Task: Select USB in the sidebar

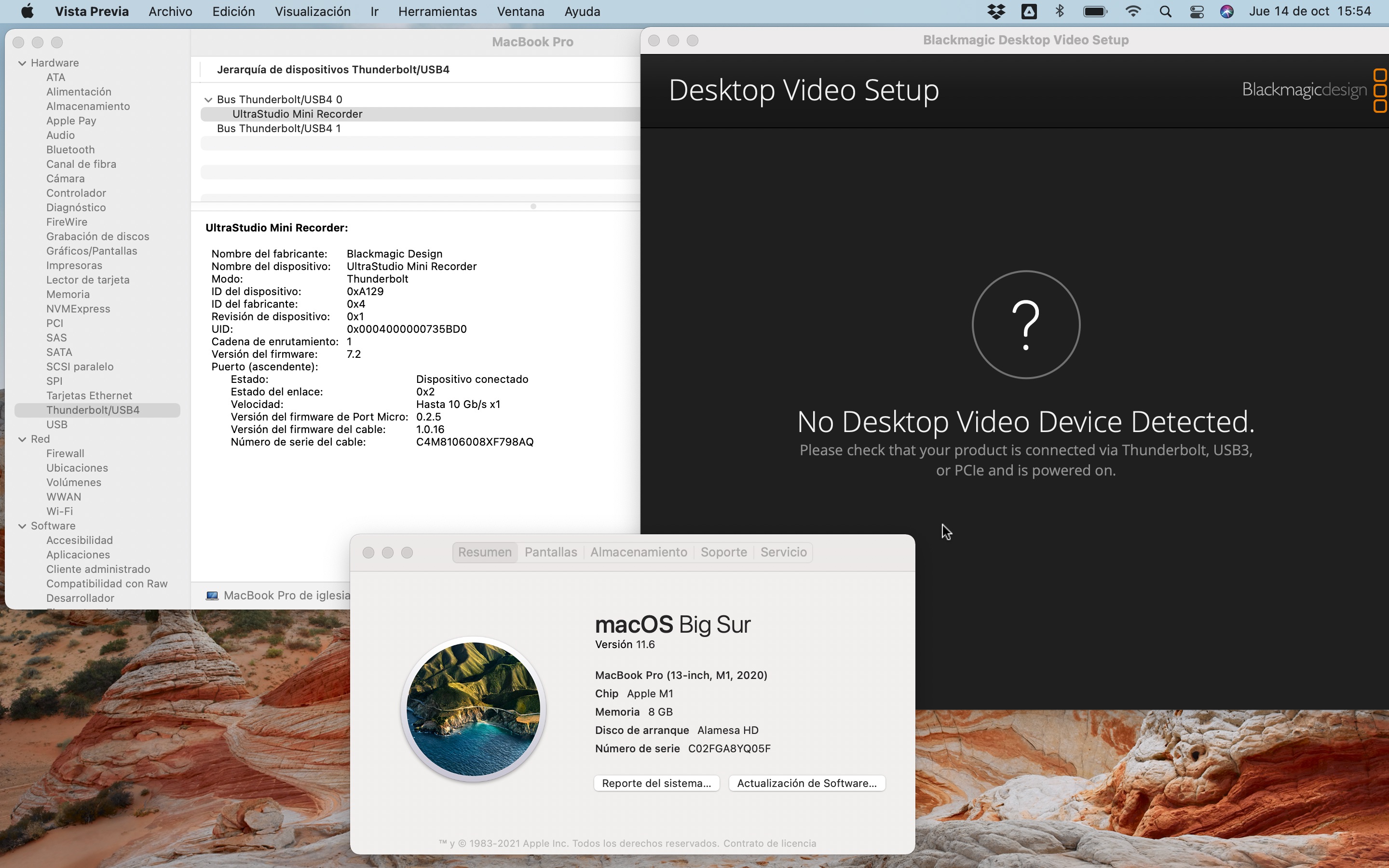Action: (x=57, y=425)
